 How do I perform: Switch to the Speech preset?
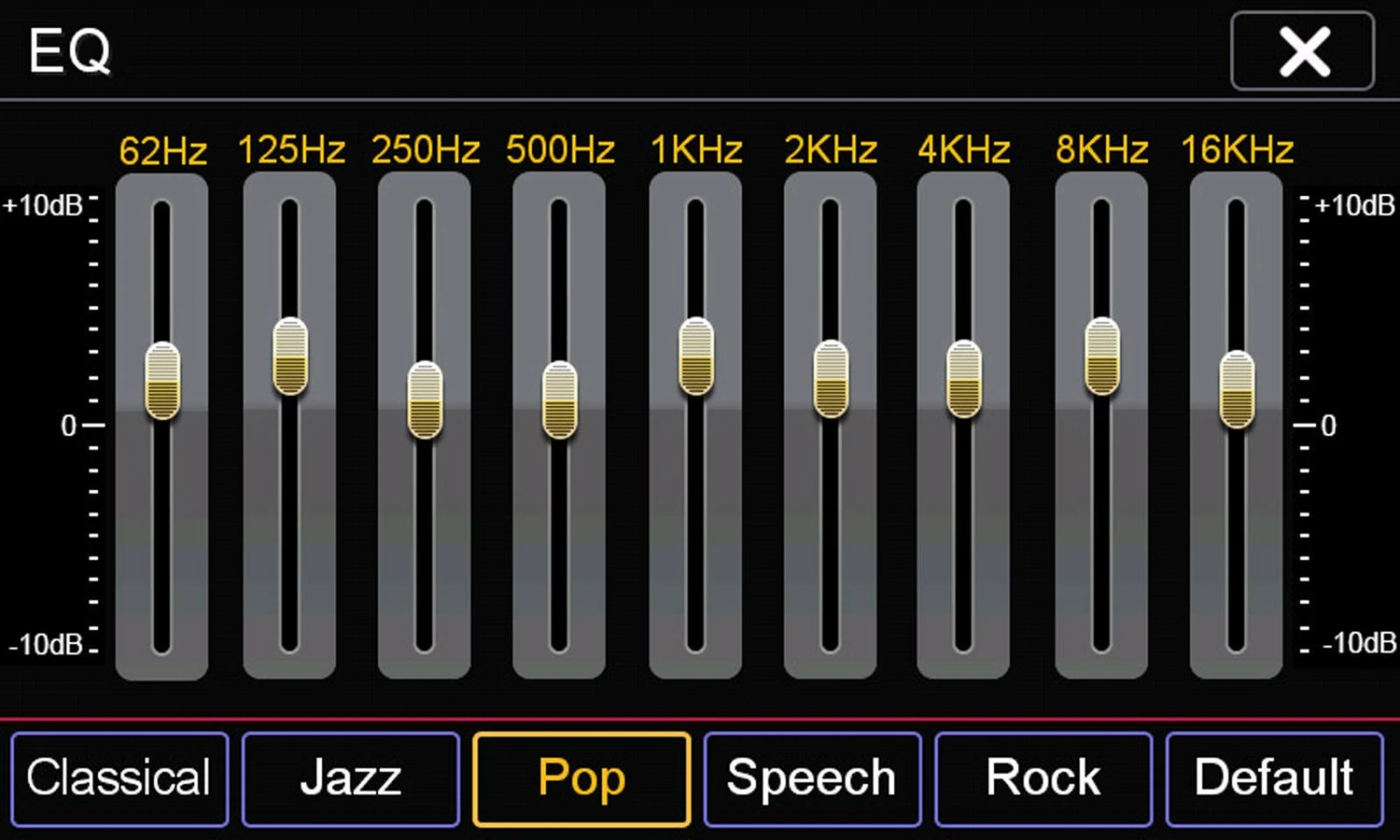[x=812, y=779]
